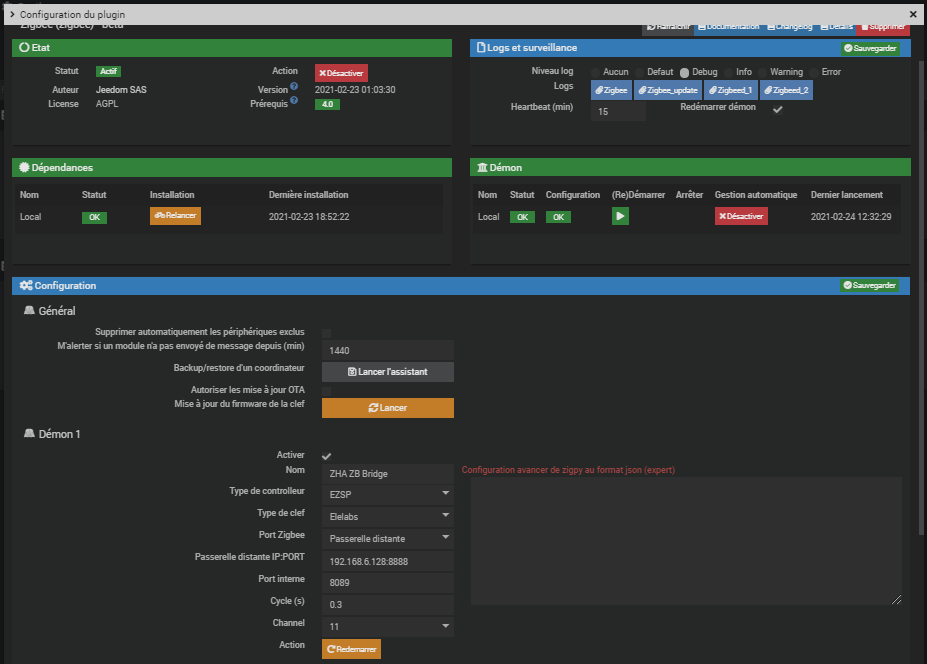Open the Type de controlleur dropdown

tap(388, 493)
